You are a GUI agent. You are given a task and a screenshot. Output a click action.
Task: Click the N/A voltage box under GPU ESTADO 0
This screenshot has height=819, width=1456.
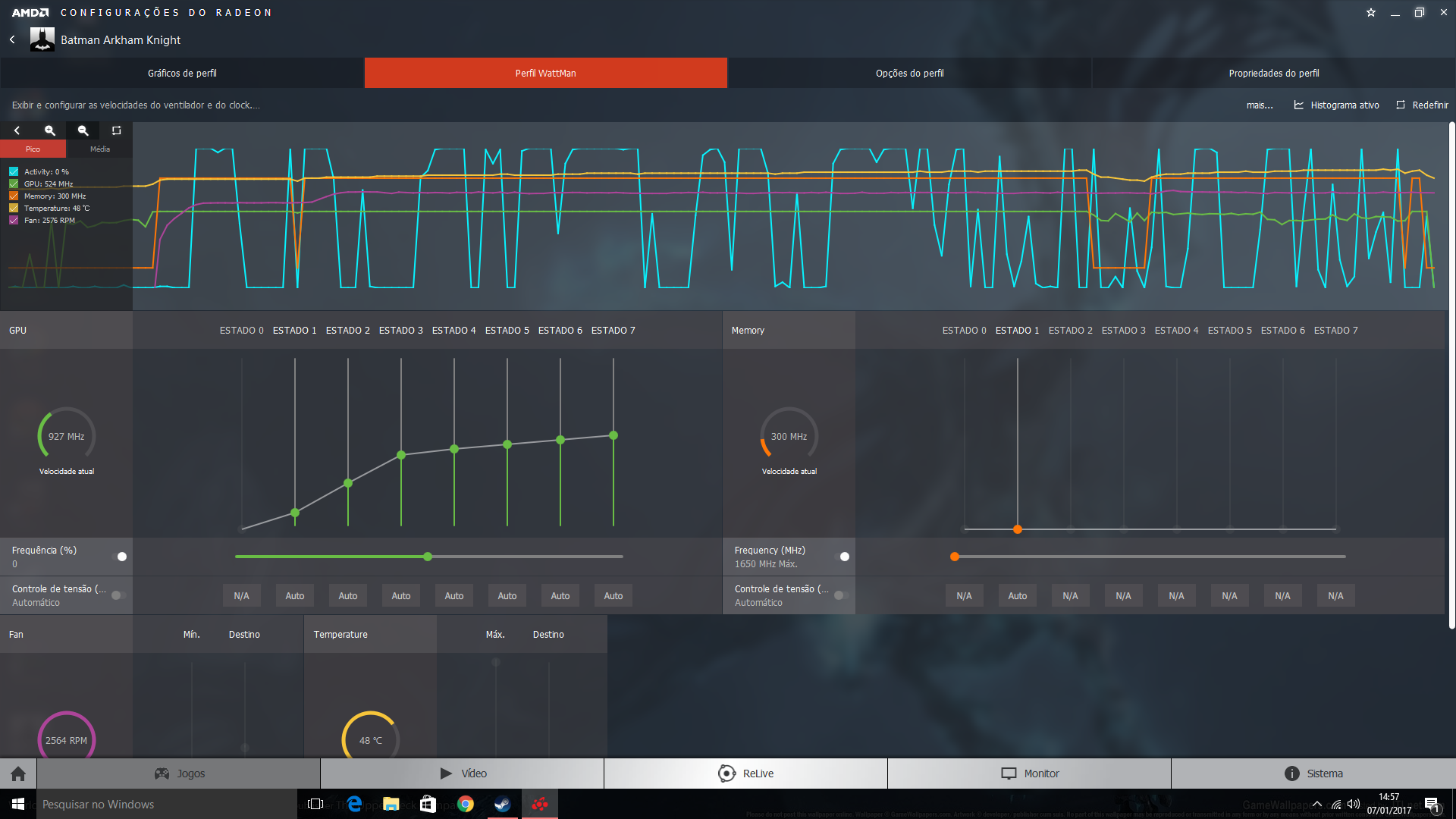242,596
